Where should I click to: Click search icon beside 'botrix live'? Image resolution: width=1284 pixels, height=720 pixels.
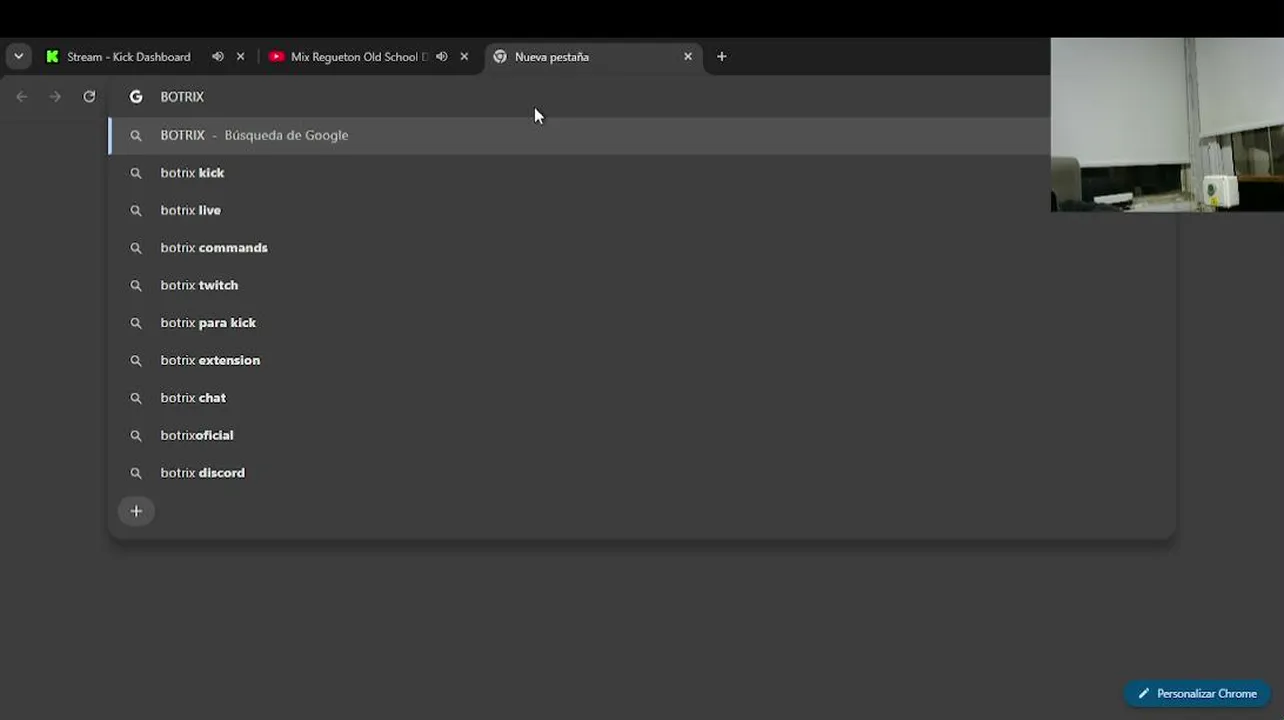coord(136,210)
